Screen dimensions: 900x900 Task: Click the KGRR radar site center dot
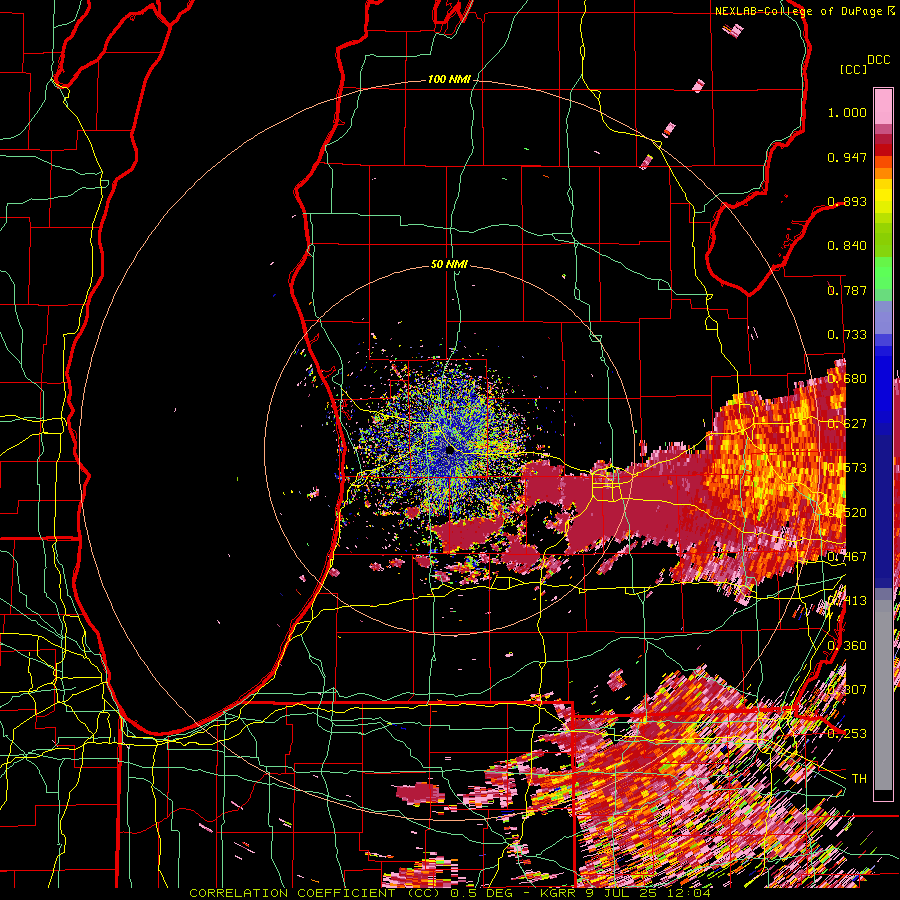point(450,451)
